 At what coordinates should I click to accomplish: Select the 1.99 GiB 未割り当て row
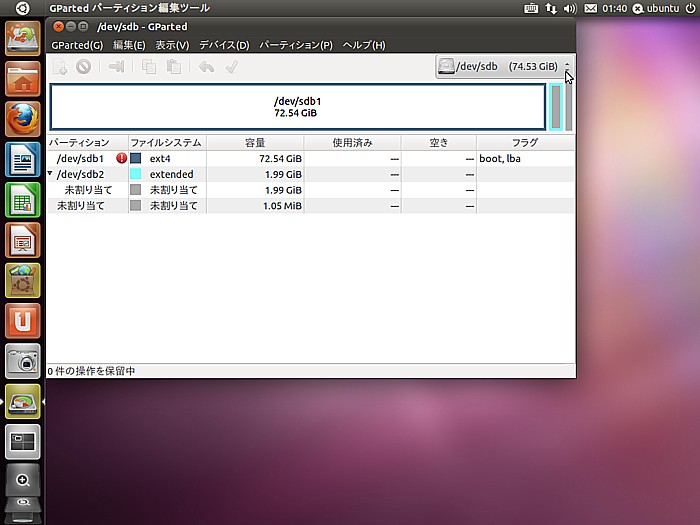click(311, 190)
